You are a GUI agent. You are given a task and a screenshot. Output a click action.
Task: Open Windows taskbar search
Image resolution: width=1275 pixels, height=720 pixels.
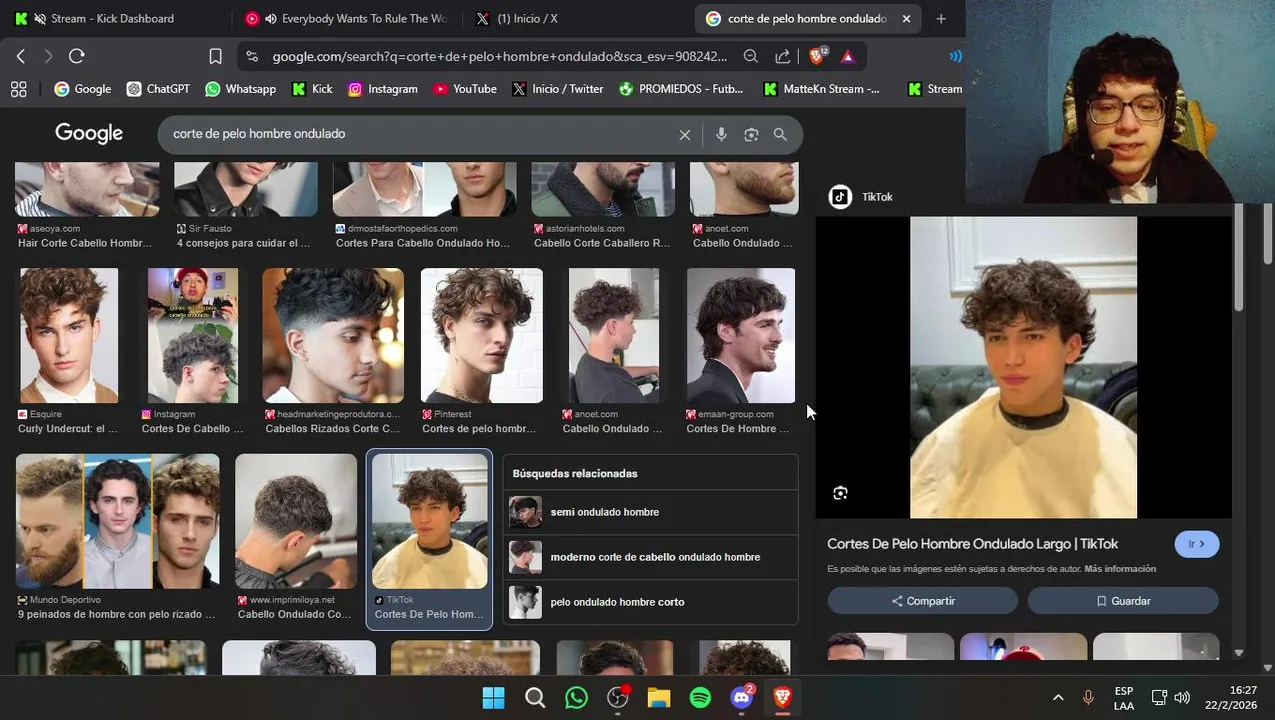[x=535, y=698]
